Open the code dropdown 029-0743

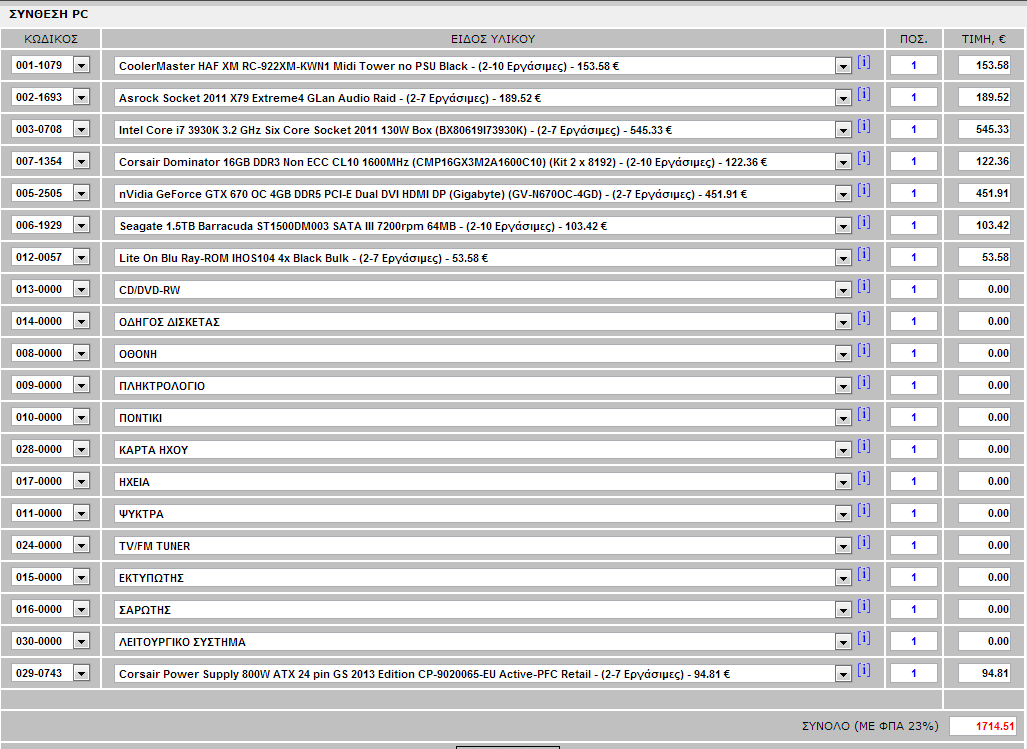coord(81,673)
